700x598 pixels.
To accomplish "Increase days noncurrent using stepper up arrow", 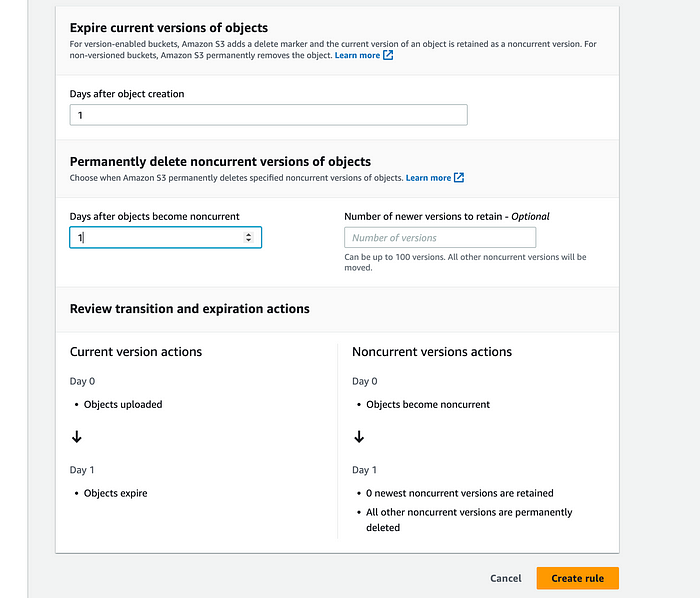I will tap(249, 234).
